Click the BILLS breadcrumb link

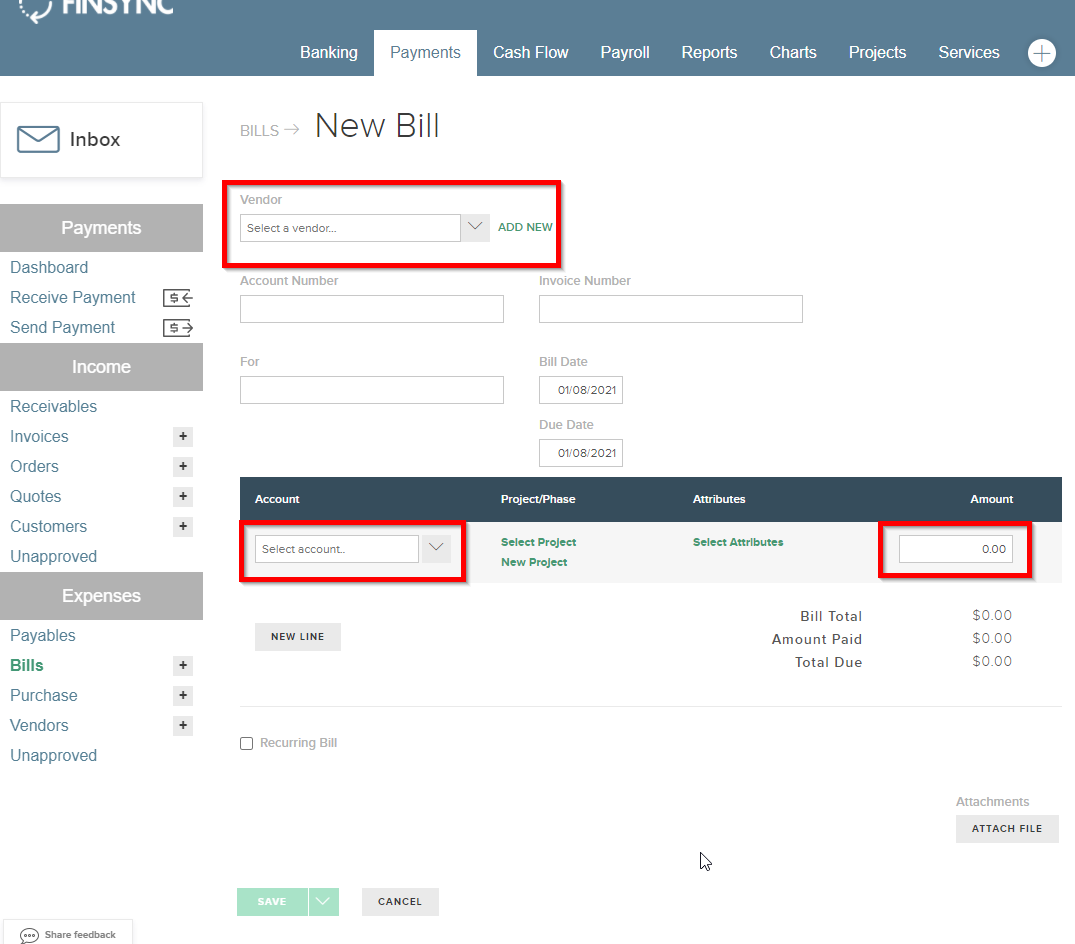coord(259,131)
